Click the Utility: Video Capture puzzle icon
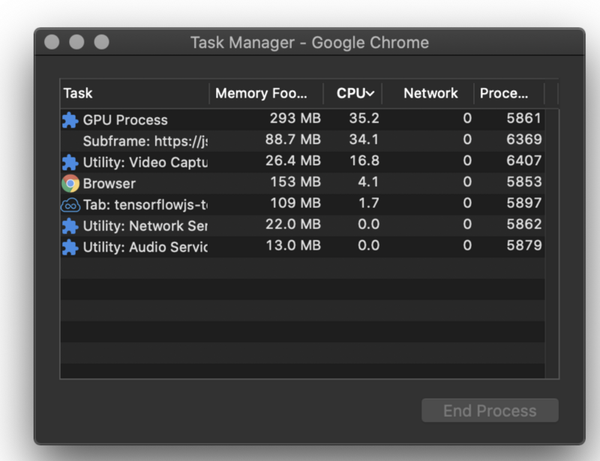 click(70, 162)
